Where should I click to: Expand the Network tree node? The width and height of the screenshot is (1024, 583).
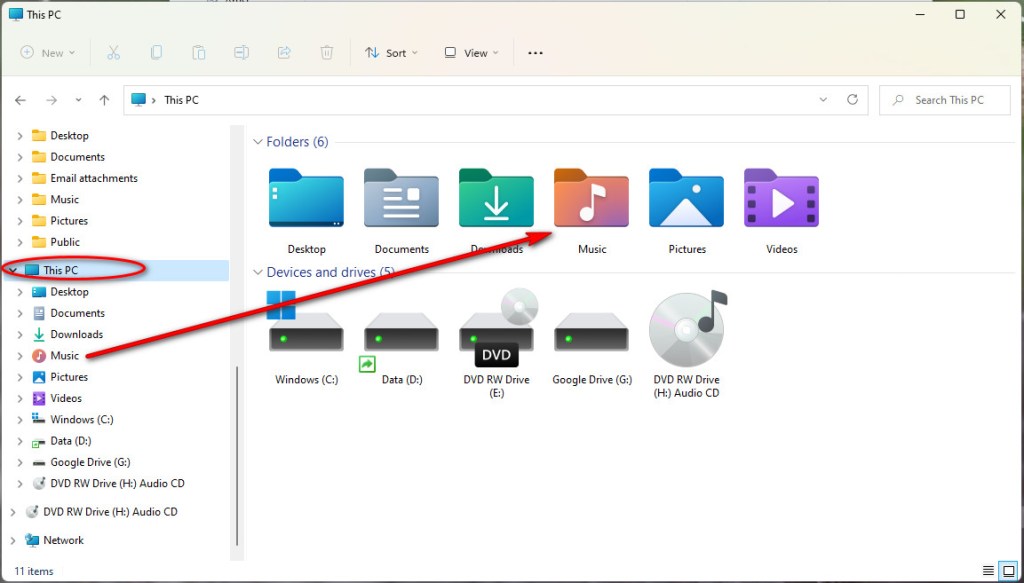point(13,540)
